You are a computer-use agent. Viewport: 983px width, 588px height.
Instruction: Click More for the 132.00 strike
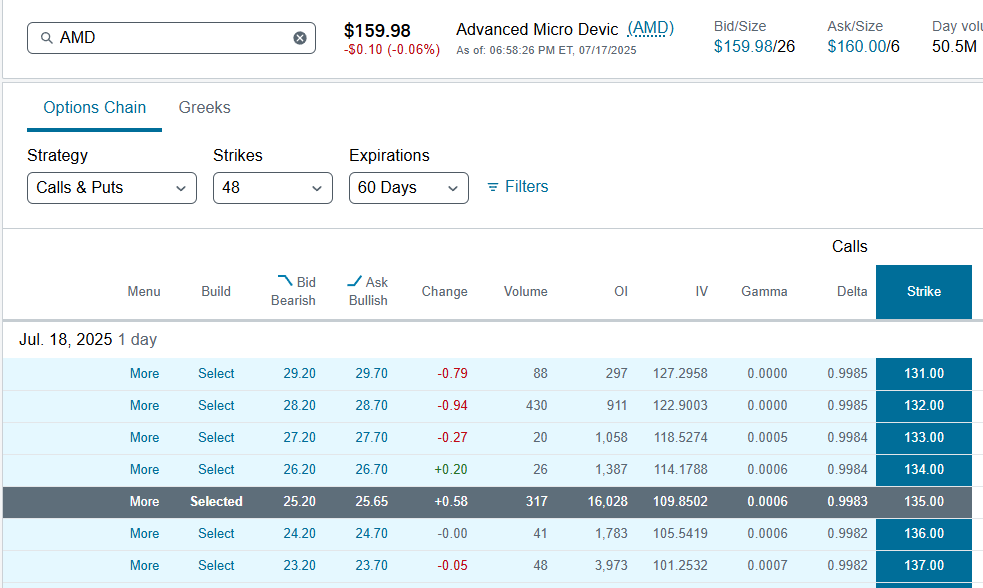(x=144, y=406)
